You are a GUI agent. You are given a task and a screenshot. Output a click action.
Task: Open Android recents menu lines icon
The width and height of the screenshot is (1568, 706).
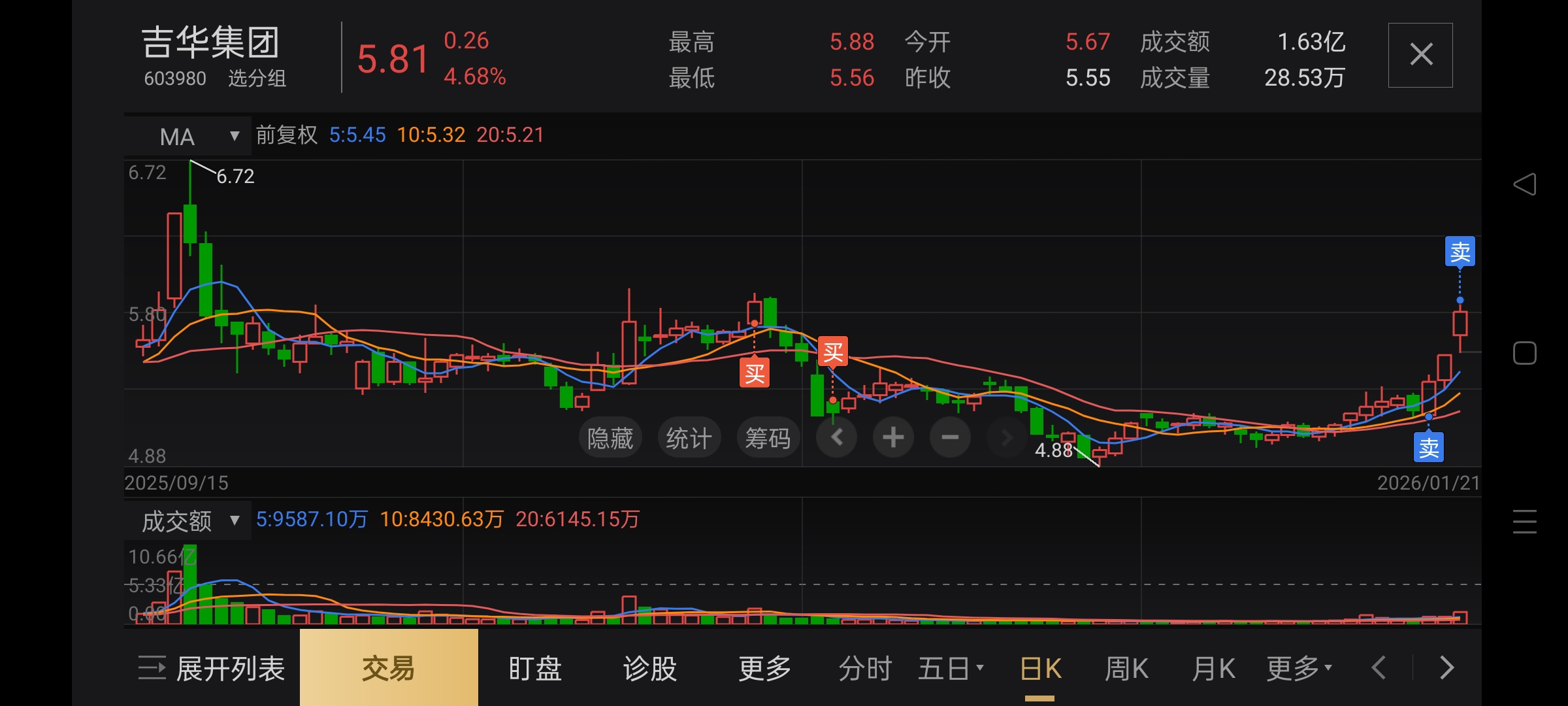(x=1524, y=522)
